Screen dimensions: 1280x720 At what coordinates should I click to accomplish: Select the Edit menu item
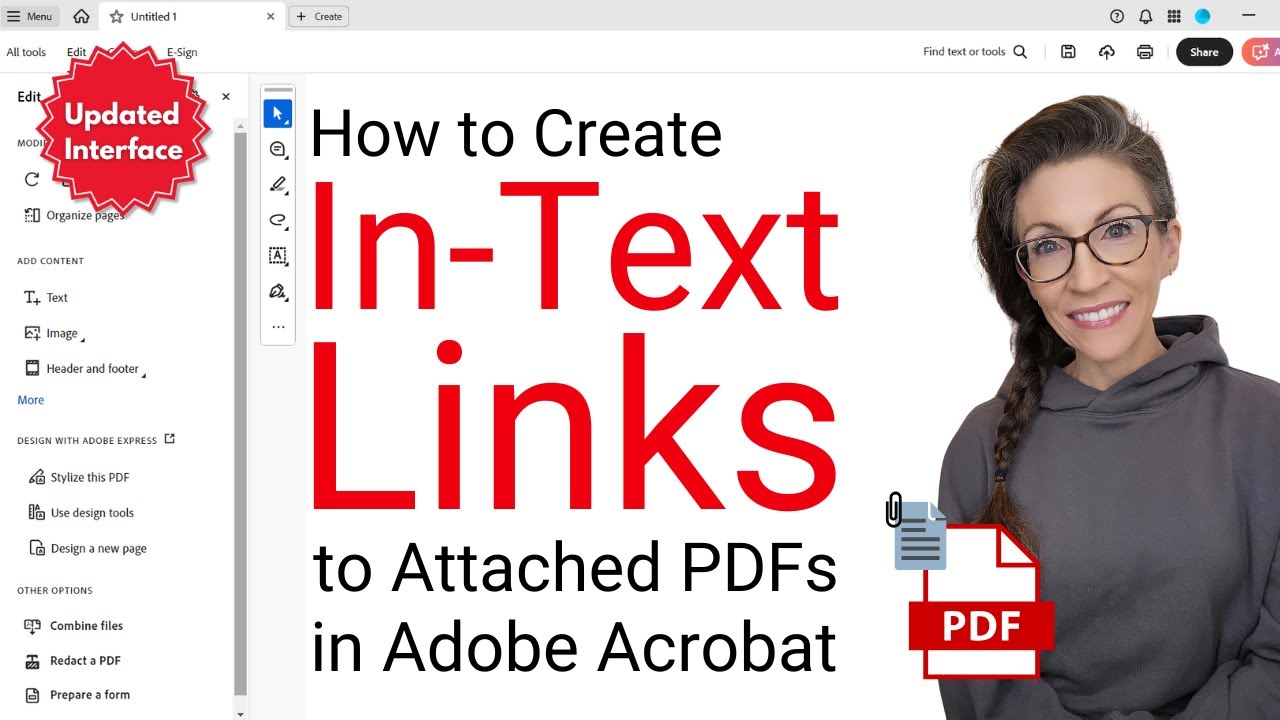(76, 52)
